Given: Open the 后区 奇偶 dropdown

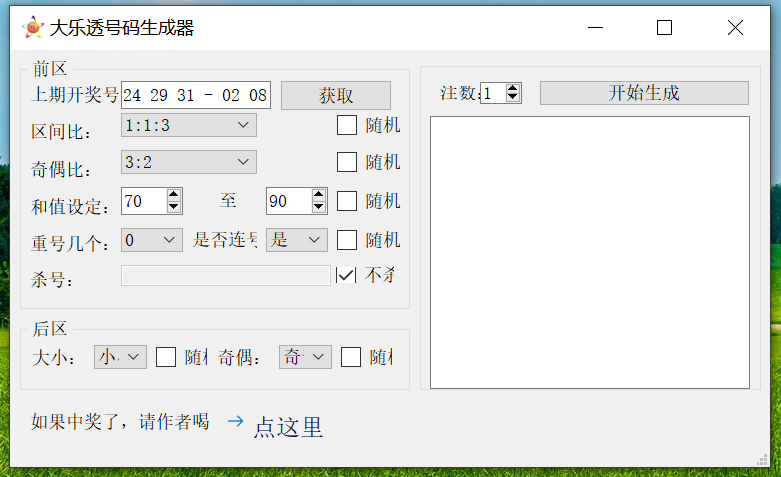Looking at the screenshot, I should click(305, 357).
